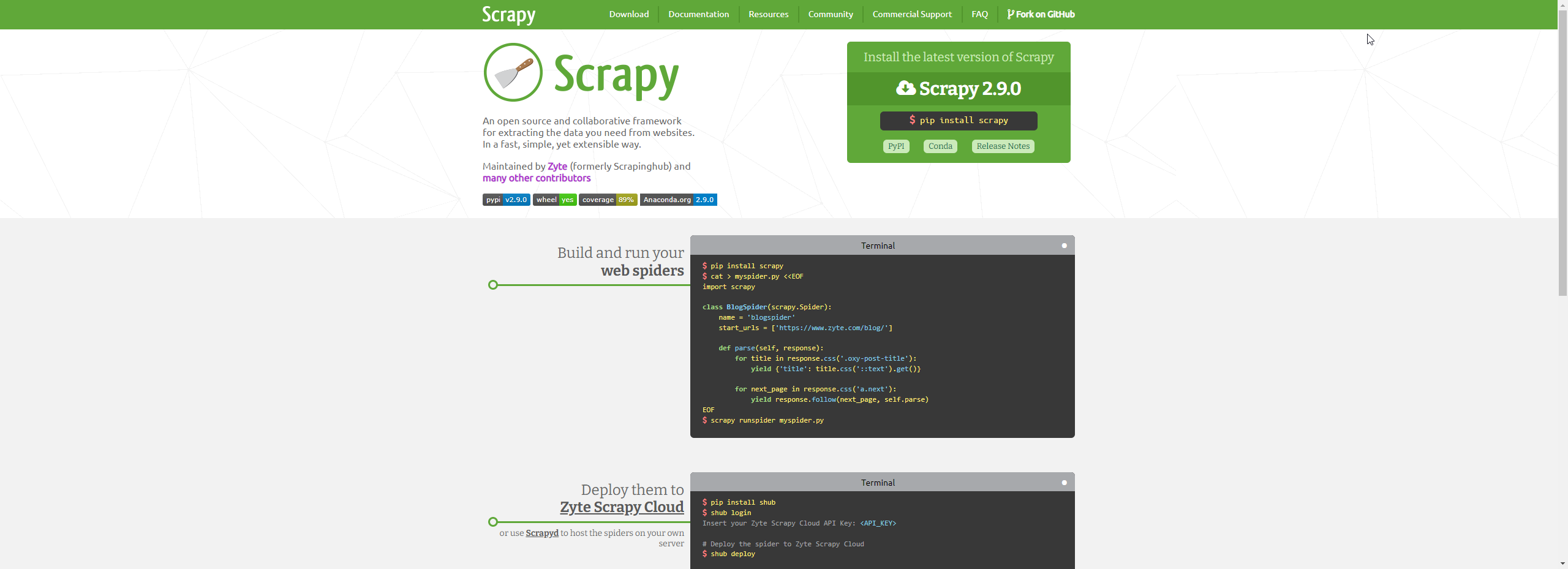Click the Anaconda.org 2.9.0 badge
1568x569 pixels.
679,200
